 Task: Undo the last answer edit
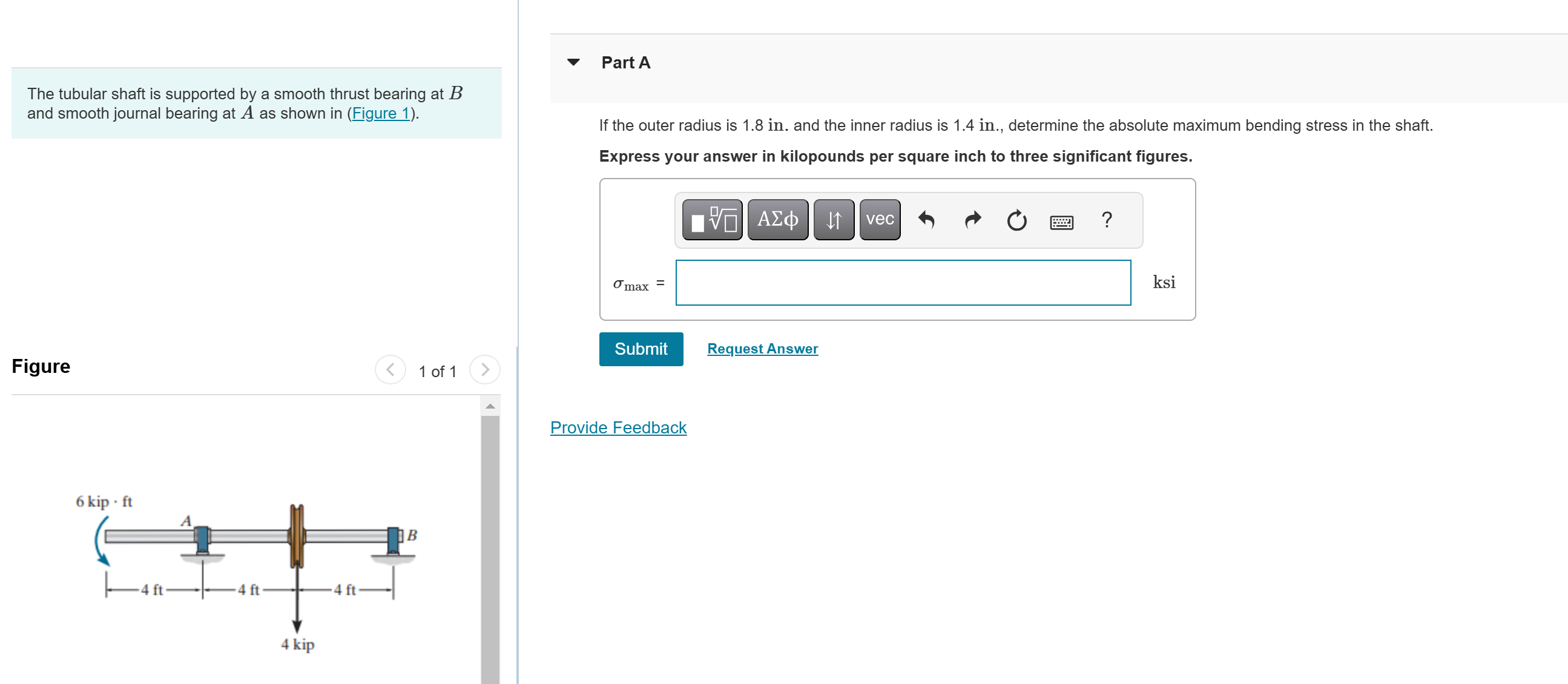[x=926, y=220]
